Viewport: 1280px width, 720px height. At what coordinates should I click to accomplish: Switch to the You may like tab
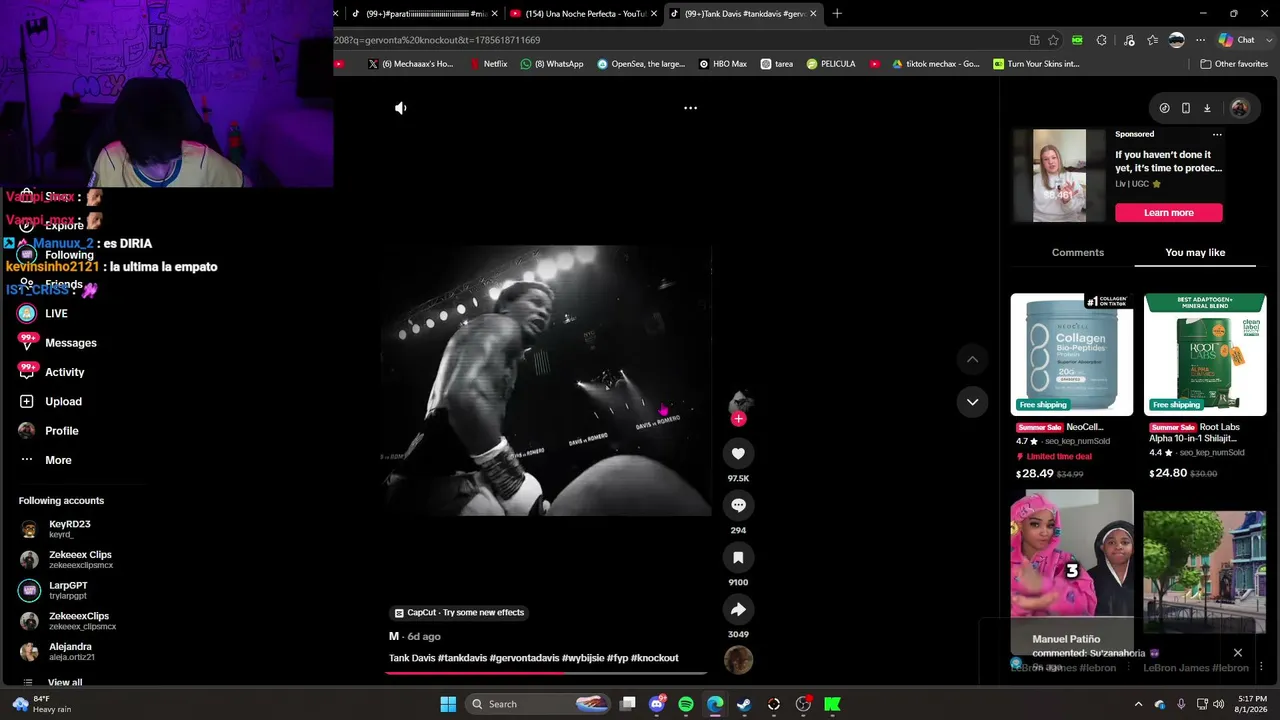point(1195,253)
